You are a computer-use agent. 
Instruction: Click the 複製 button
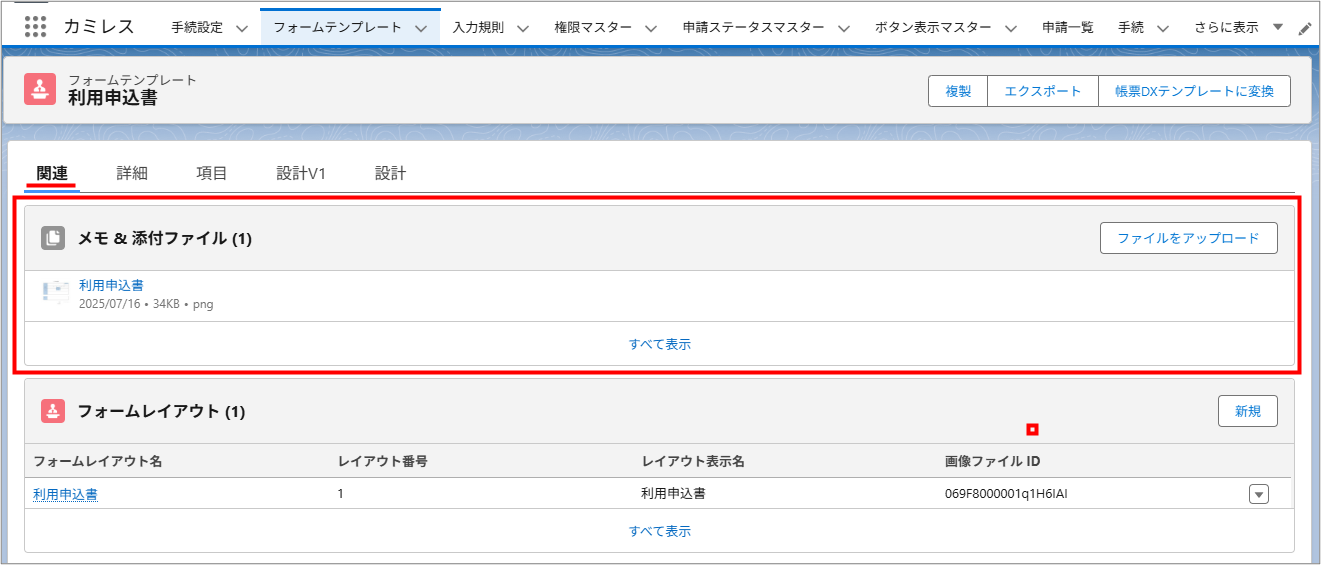tap(958, 91)
